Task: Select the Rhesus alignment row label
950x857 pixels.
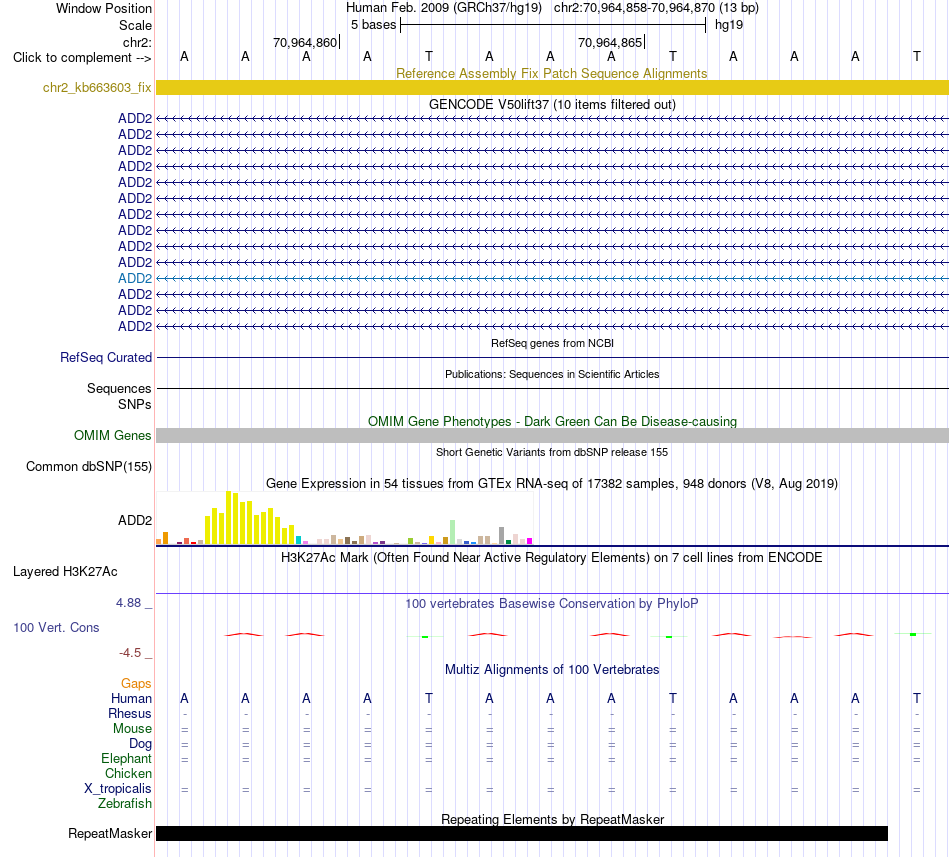Action: click(x=130, y=713)
